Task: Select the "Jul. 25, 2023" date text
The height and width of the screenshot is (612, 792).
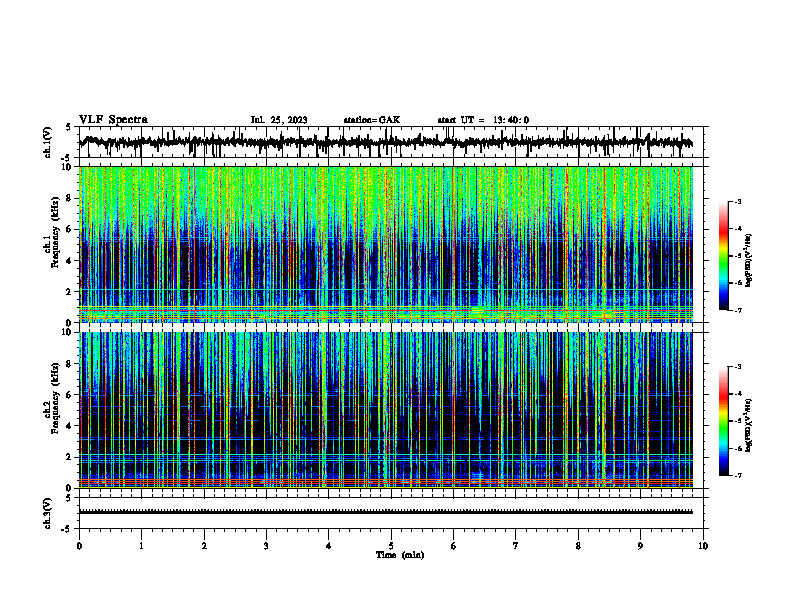Action: point(279,120)
